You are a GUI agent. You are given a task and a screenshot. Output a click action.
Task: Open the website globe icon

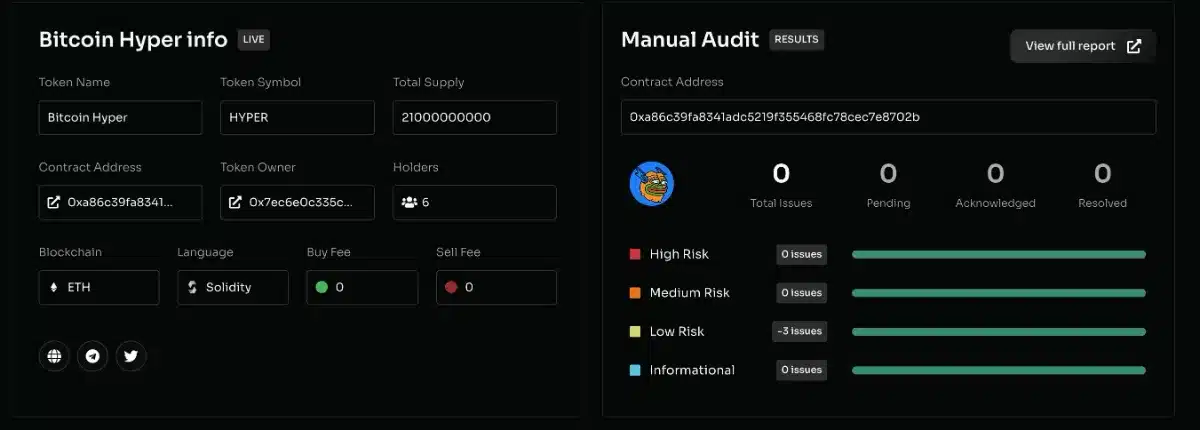coord(54,356)
